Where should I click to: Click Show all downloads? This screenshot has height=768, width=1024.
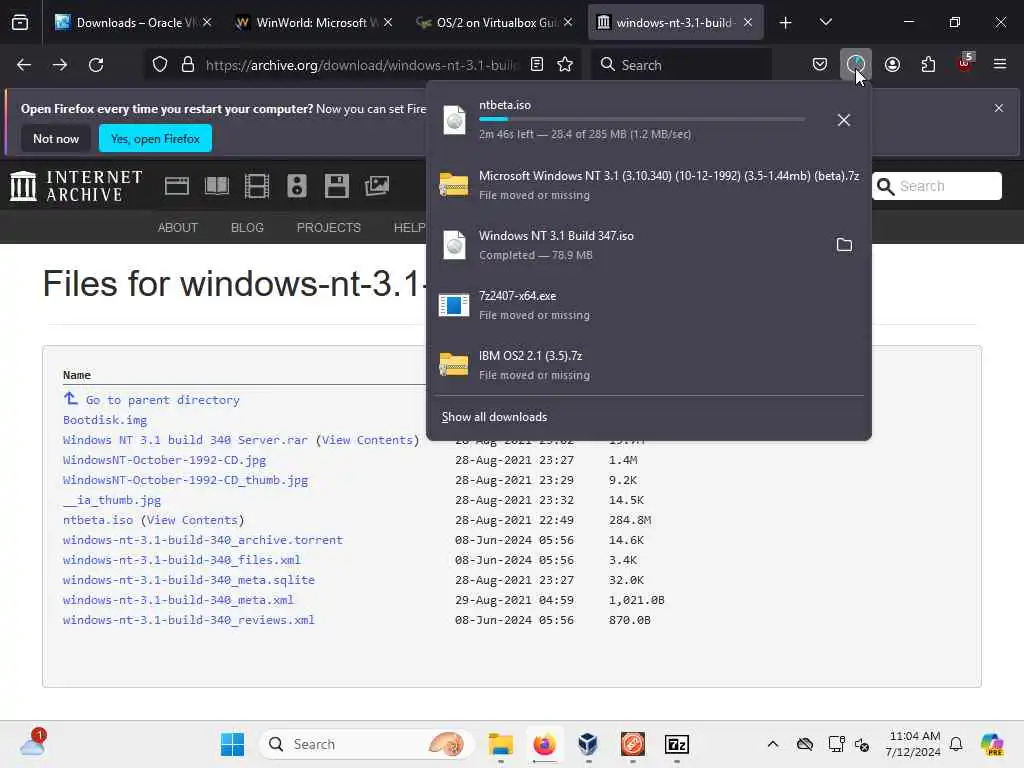(x=494, y=417)
